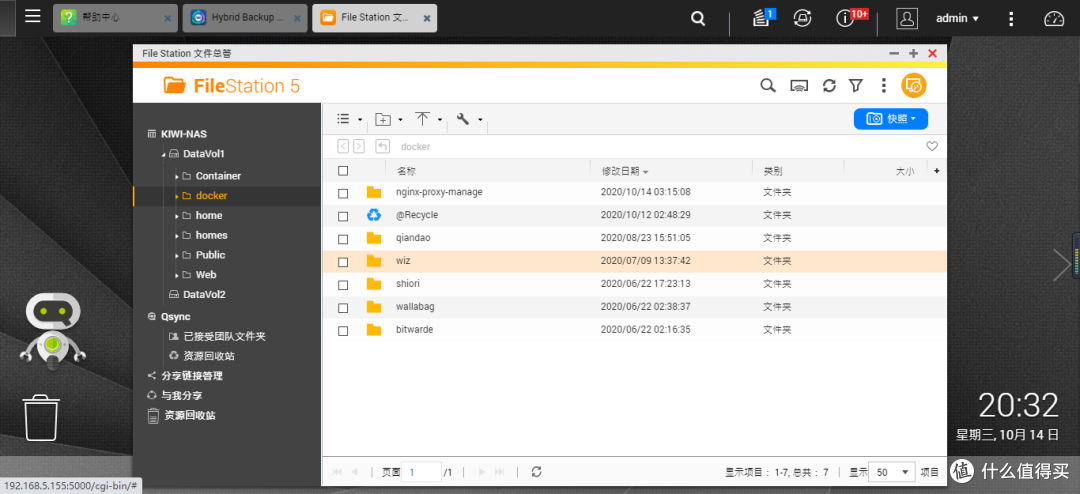Select the Web folder in tree

click(206, 274)
